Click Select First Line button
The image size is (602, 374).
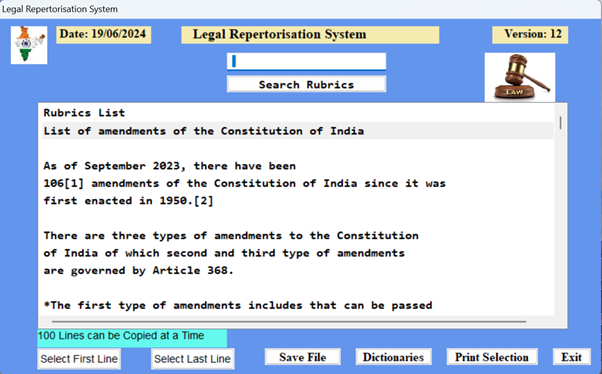79,359
